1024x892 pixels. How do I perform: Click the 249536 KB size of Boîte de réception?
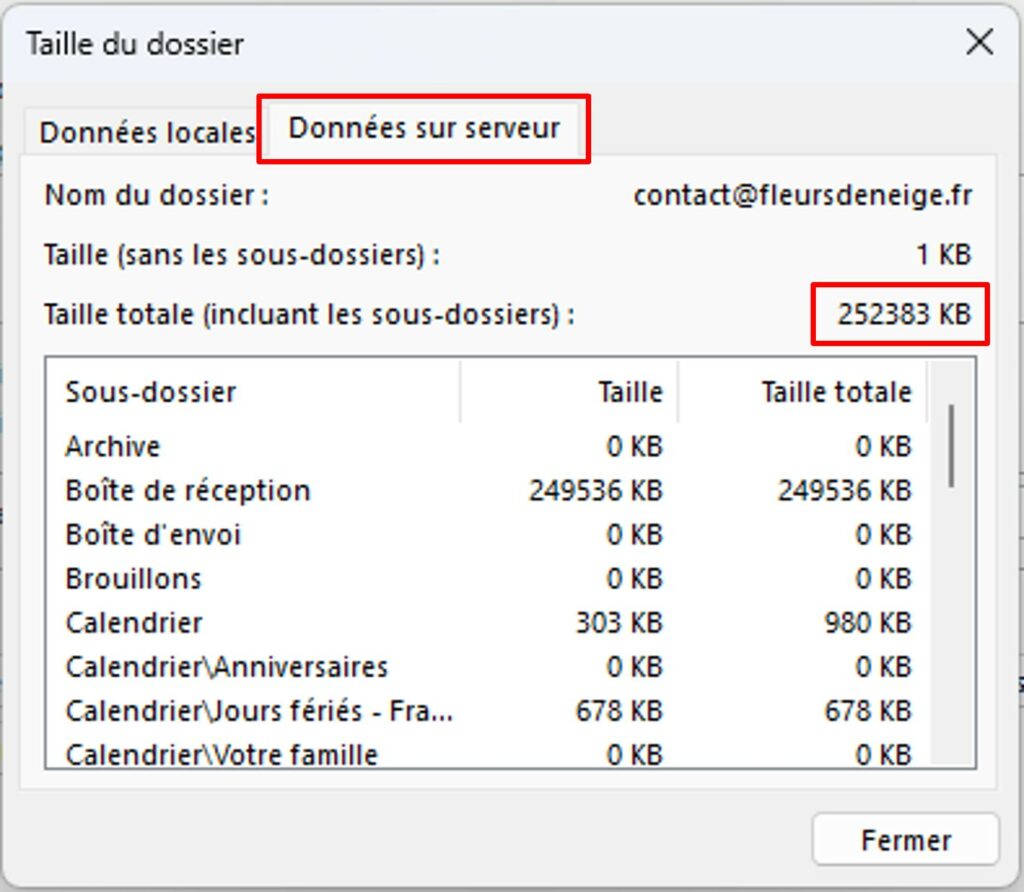pos(595,491)
